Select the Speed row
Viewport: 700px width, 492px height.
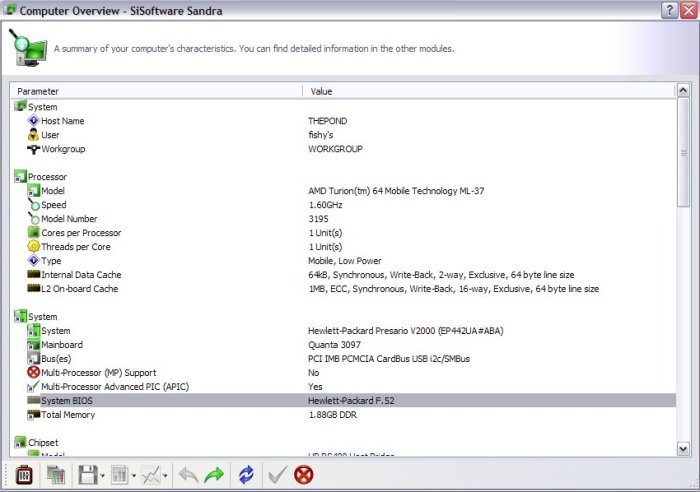343,205
